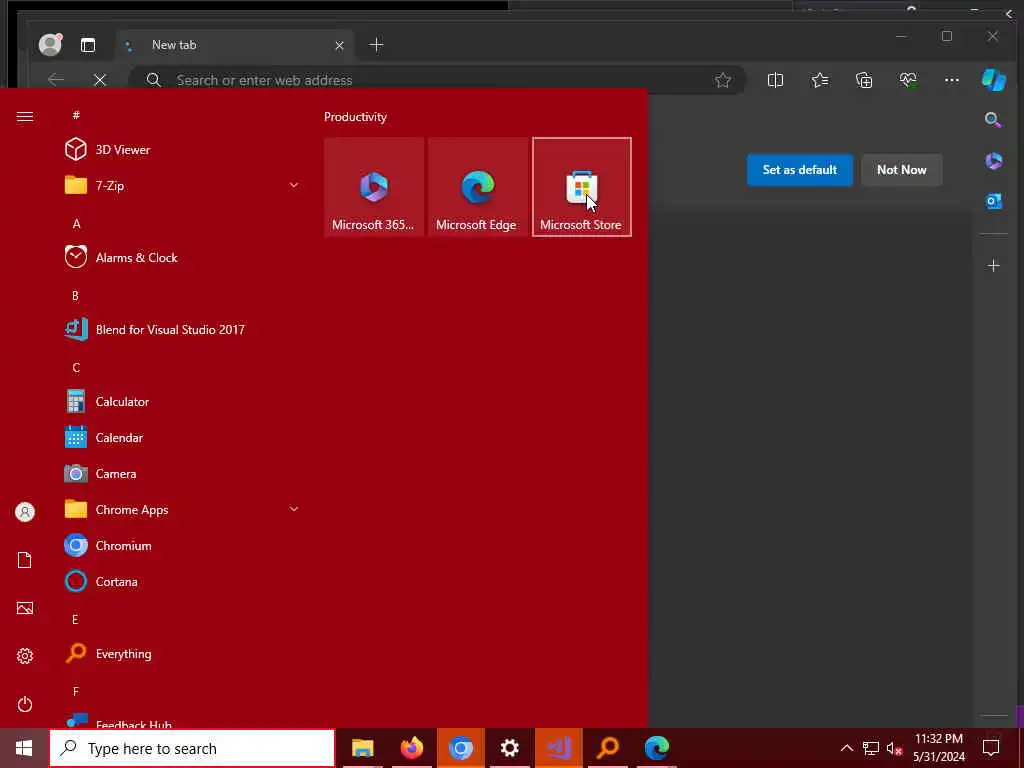Viewport: 1024px width, 768px height.
Task: Open Outlook in Edge sidebar
Action: pos(993,202)
